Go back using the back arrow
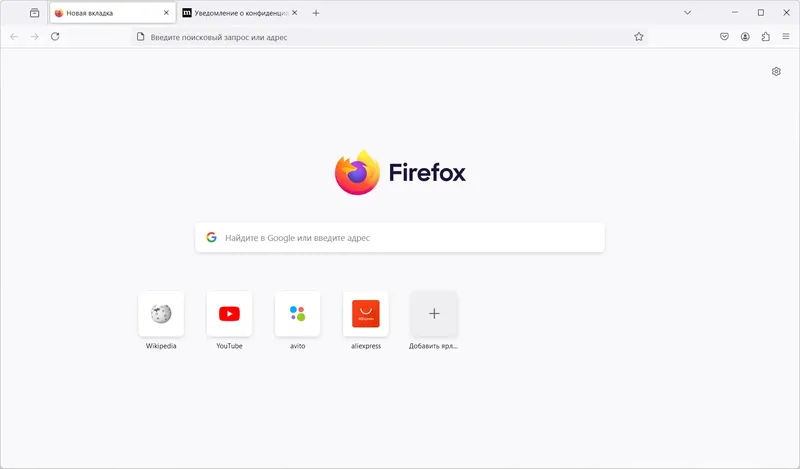Image resolution: width=800 pixels, height=469 pixels. [x=14, y=37]
